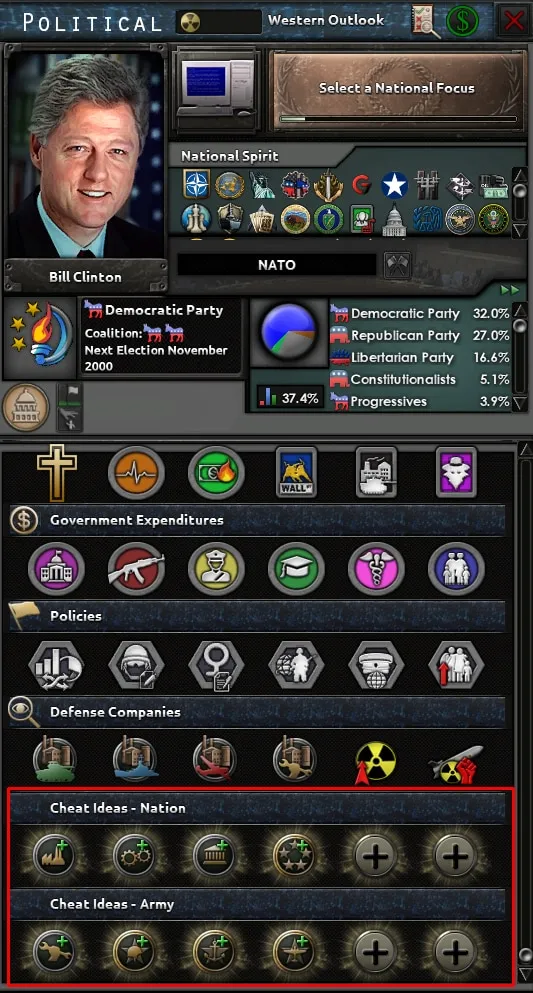Click the party popularity pie chart
Viewport: 533px width, 993px height.
coord(289,332)
